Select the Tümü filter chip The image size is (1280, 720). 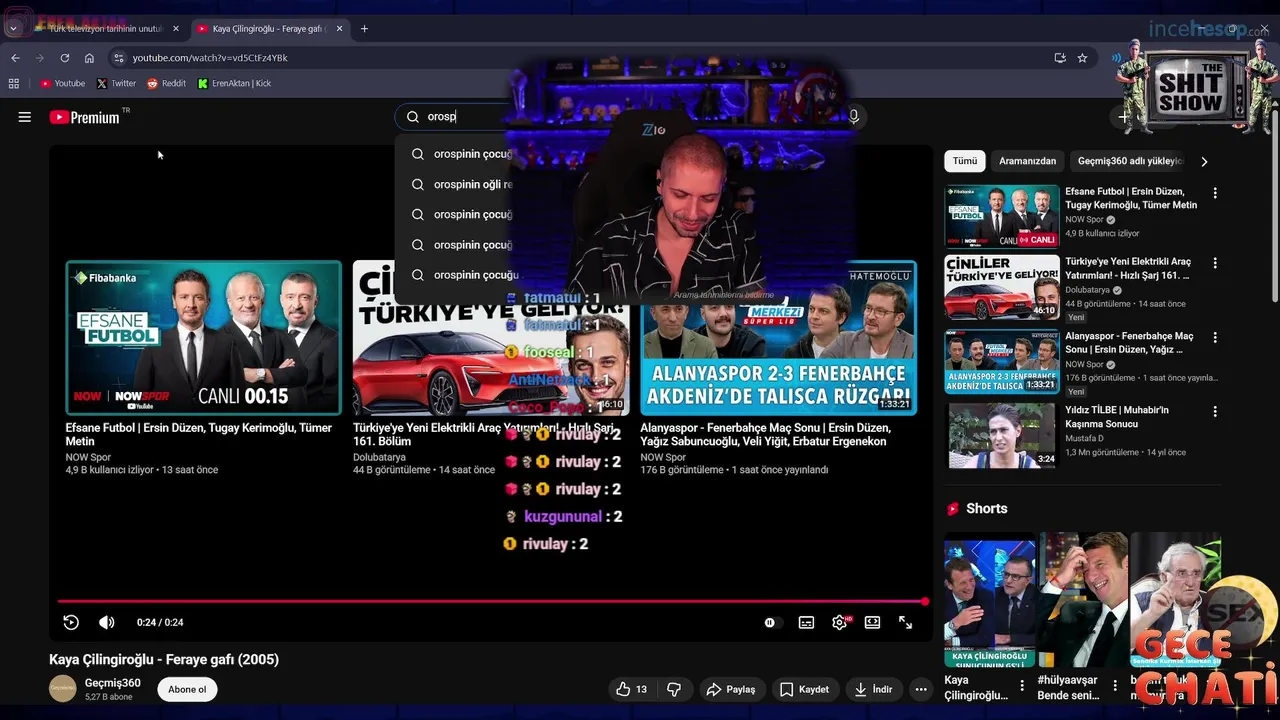(965, 161)
